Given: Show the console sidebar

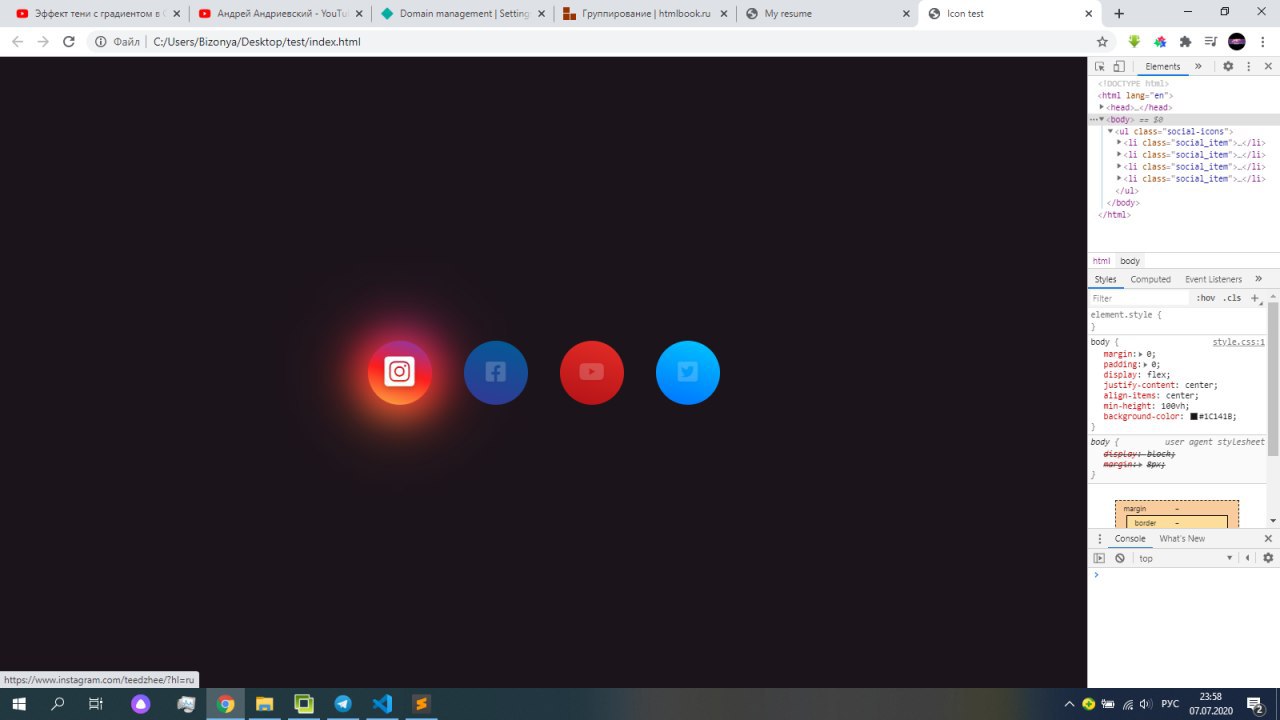Looking at the screenshot, I should tap(1099, 558).
